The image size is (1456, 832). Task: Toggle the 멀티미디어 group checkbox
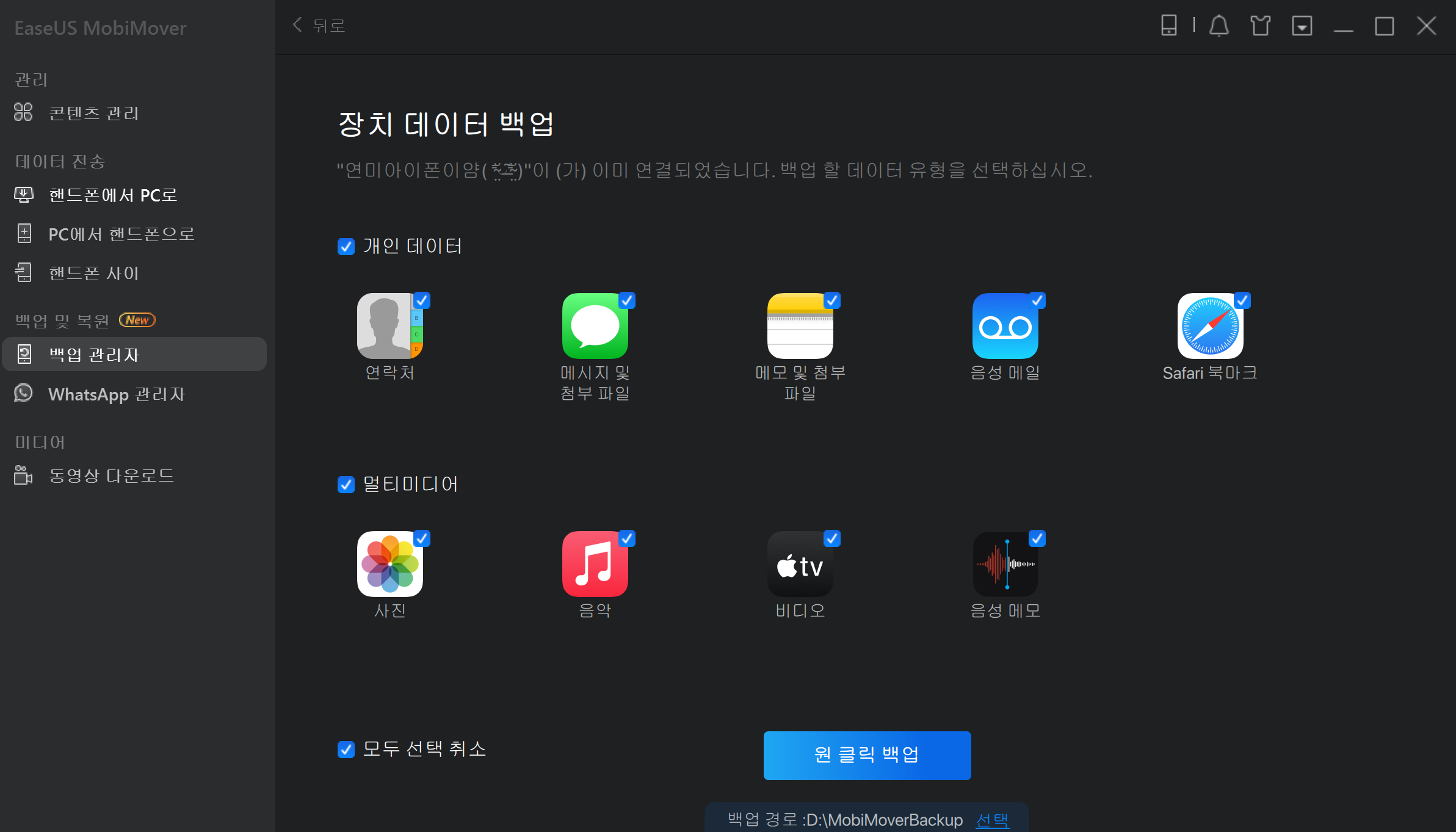[346, 484]
